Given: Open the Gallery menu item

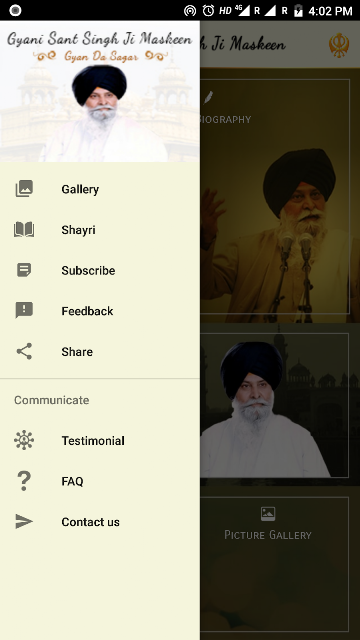Looking at the screenshot, I should click(100, 189).
